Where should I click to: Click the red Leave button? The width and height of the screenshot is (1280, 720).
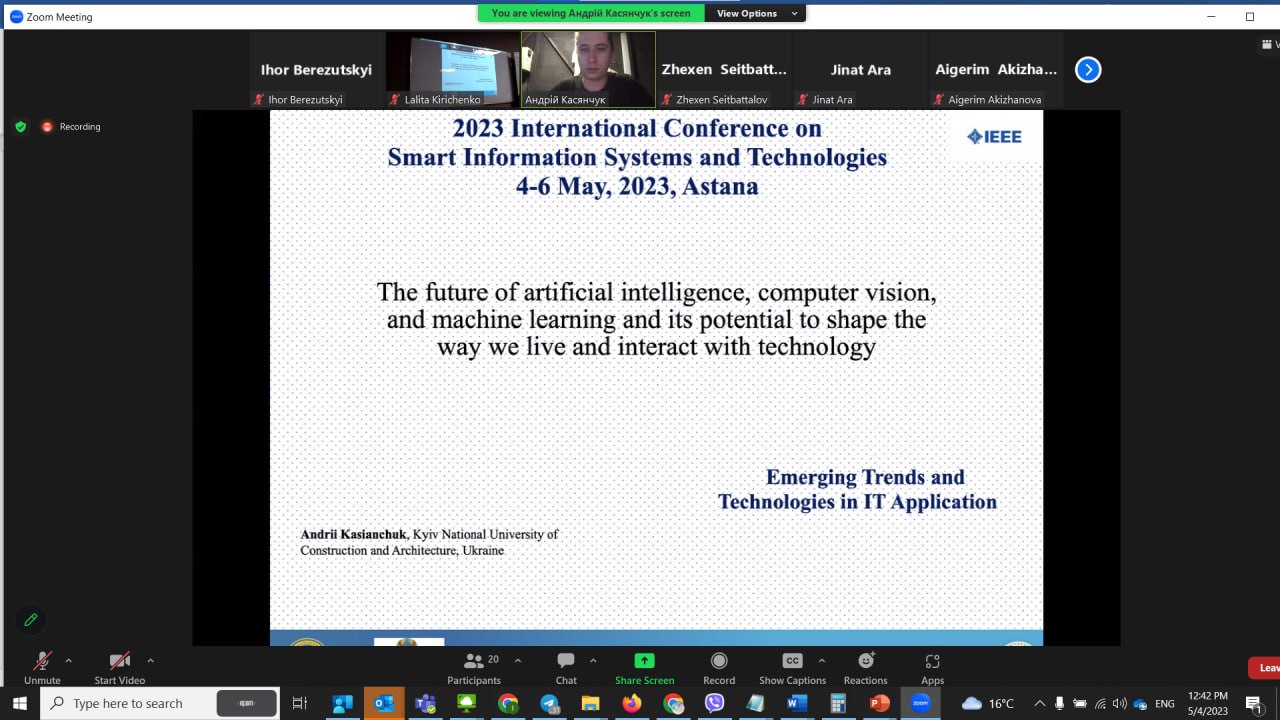tap(1266, 668)
